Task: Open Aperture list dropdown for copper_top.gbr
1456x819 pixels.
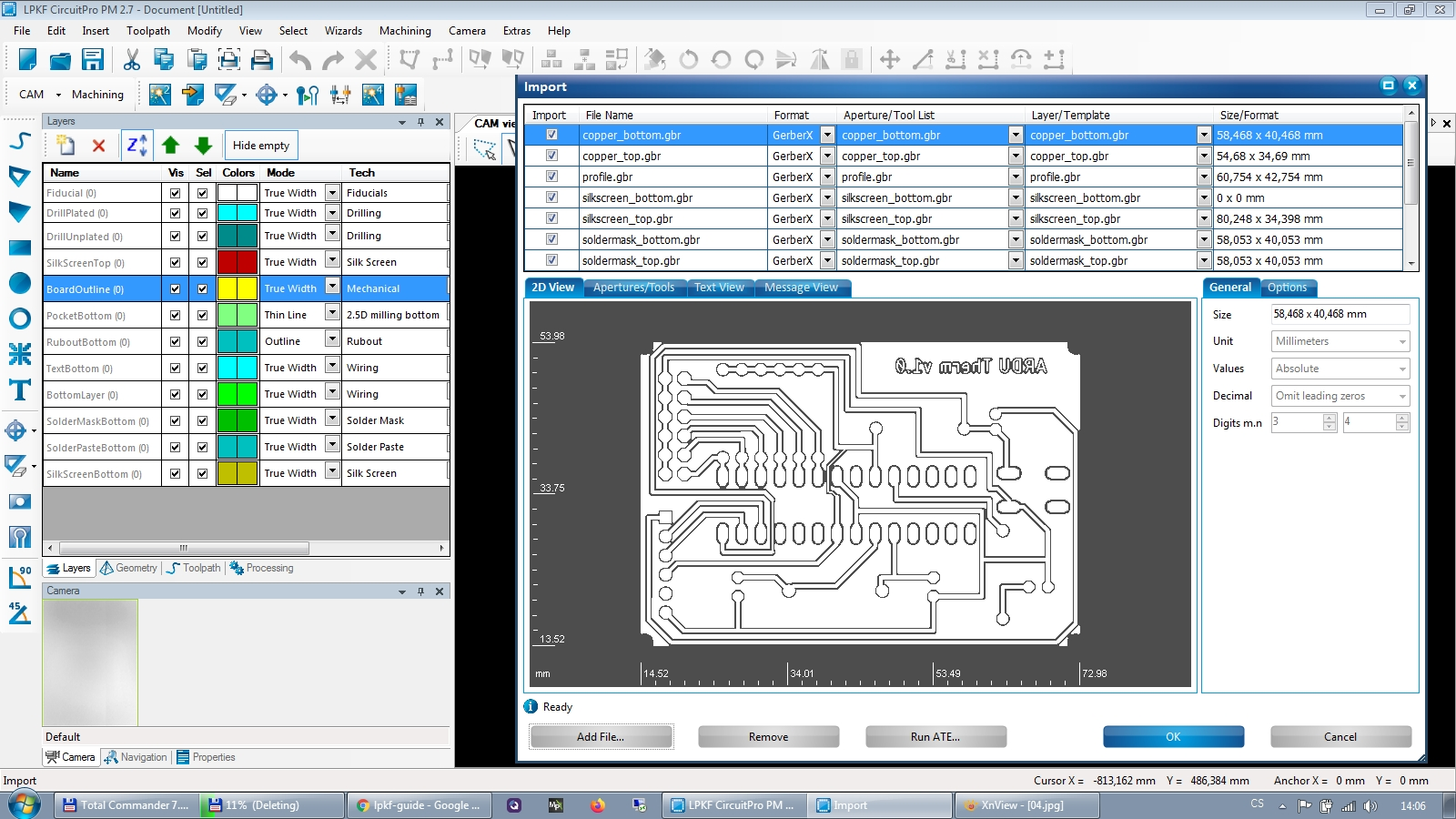Action: [1016, 156]
